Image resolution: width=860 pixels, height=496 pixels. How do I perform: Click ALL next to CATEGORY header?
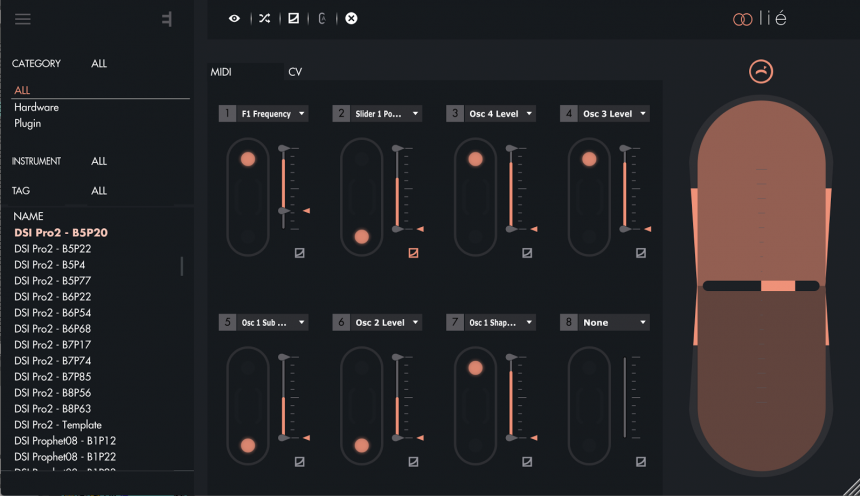(99, 64)
